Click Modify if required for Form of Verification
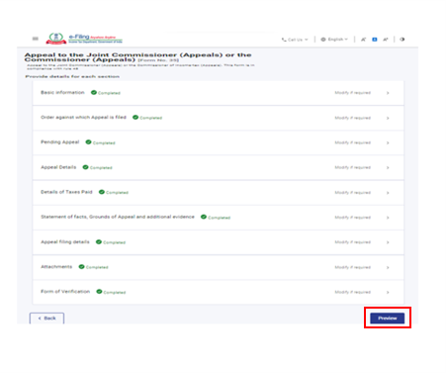This screenshot has height=373, width=446. [353, 292]
